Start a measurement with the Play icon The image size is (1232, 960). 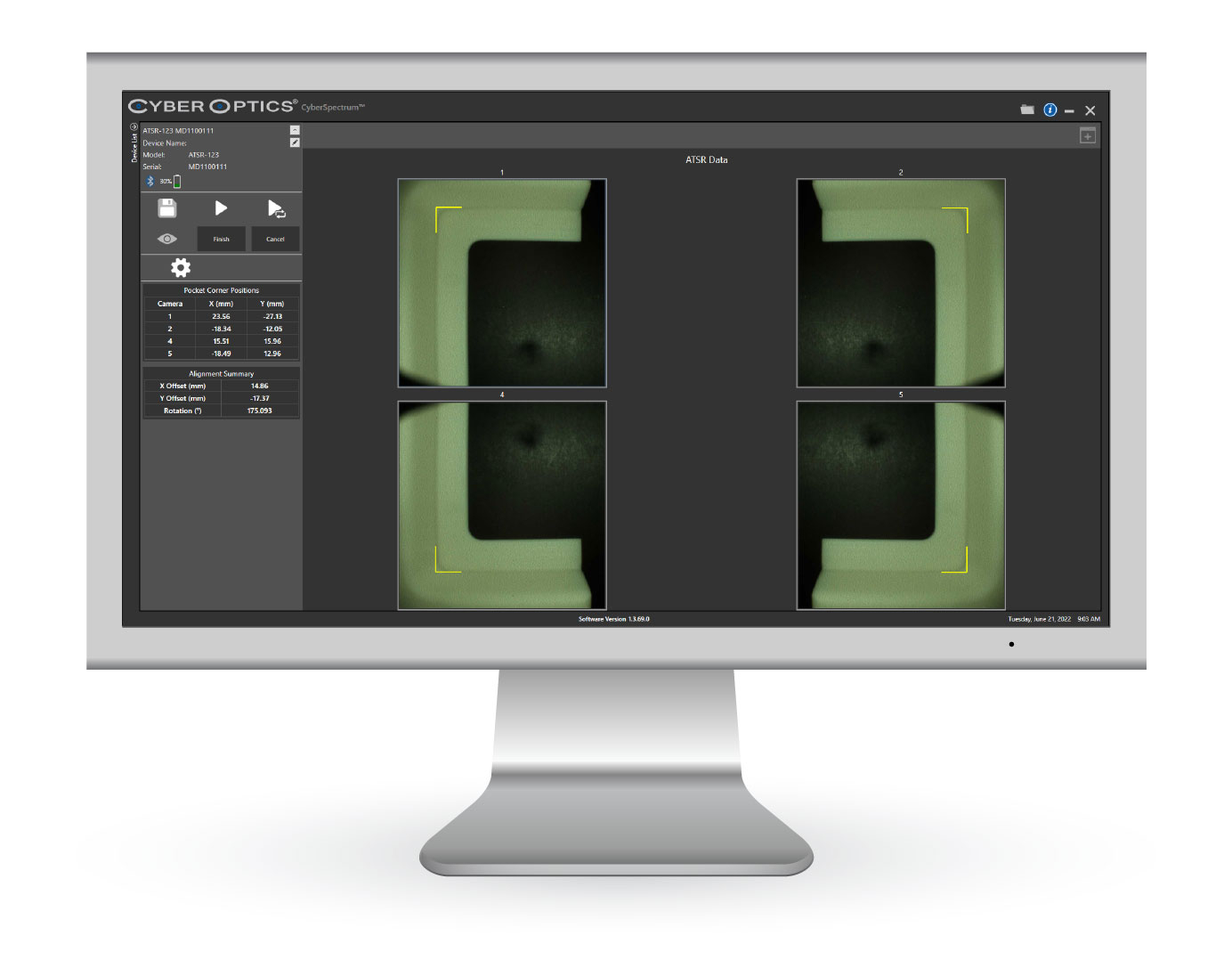point(220,208)
